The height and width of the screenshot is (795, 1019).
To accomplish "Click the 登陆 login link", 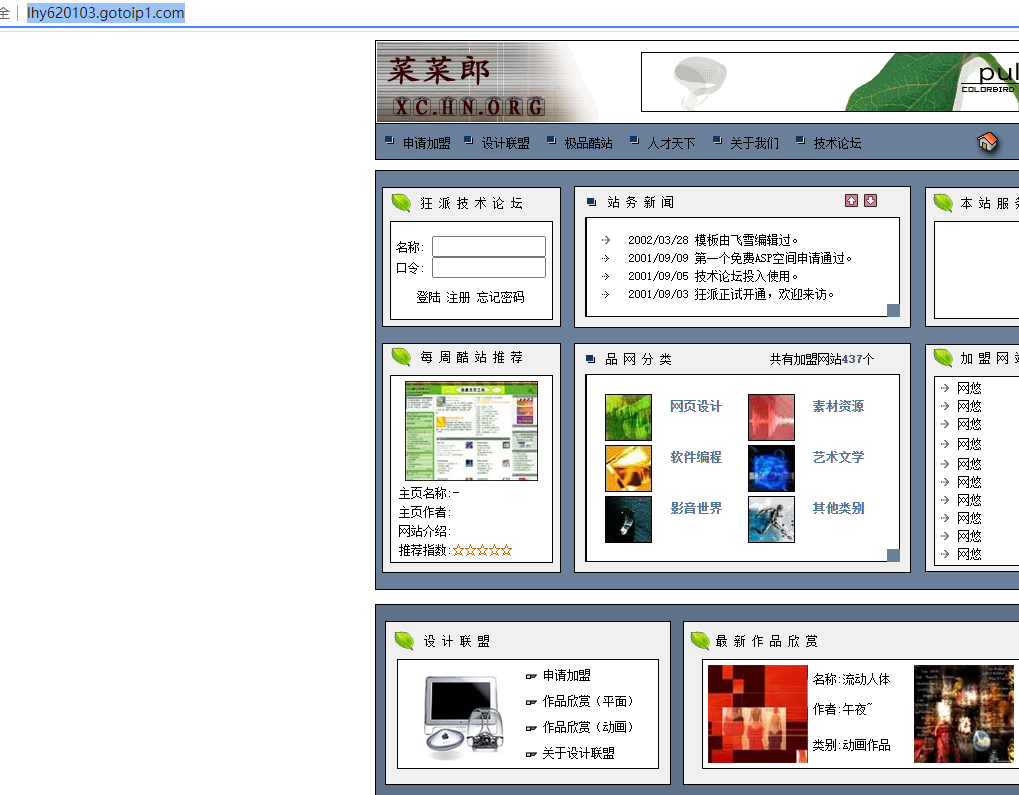I will click(428, 298).
